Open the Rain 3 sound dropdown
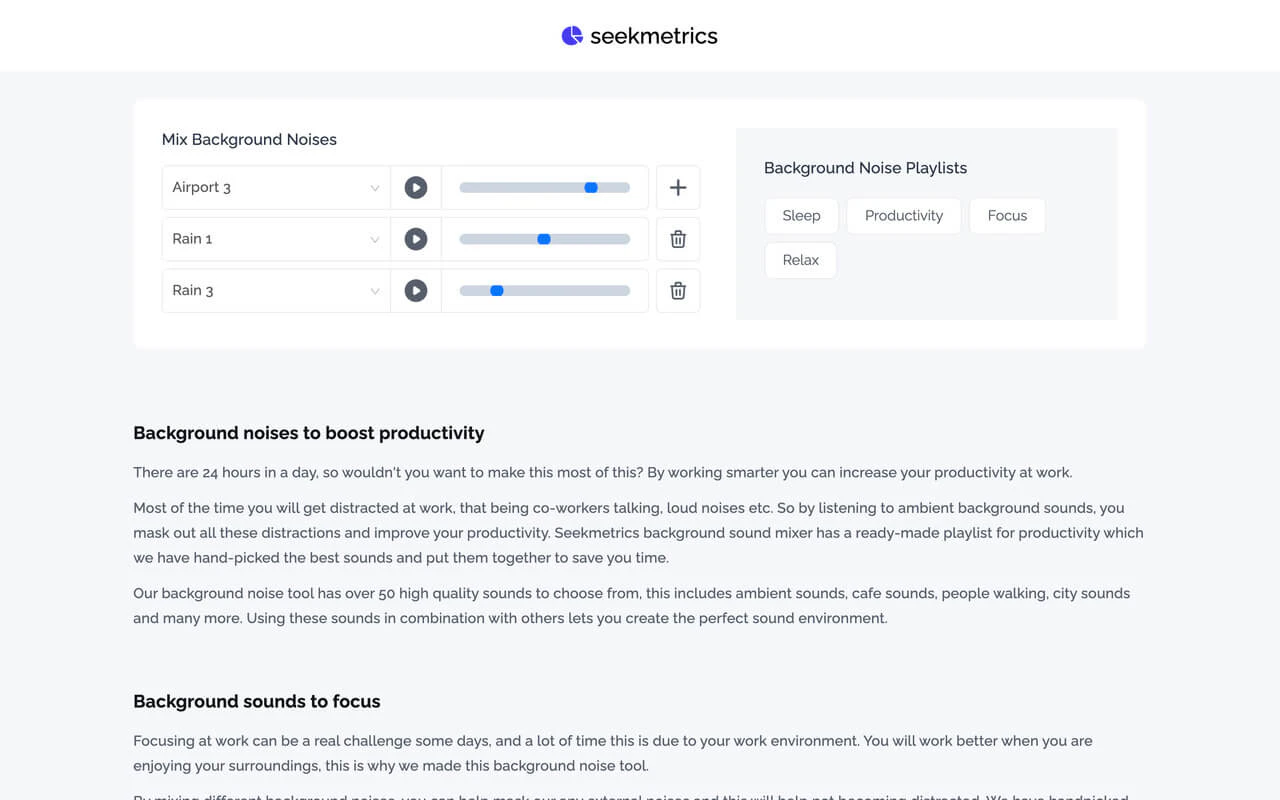Screen dimensions: 1280x800 pyautogui.click(x=276, y=291)
